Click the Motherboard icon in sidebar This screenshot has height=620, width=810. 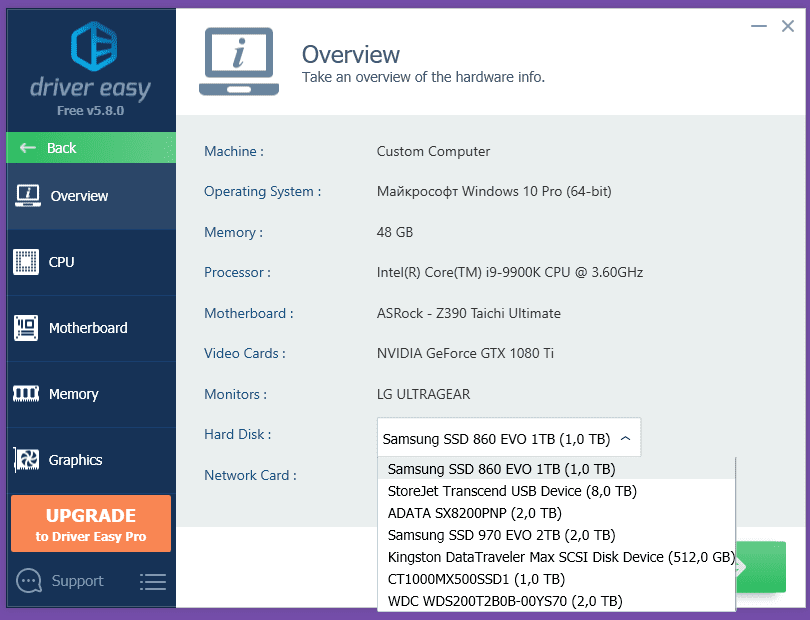(26, 328)
